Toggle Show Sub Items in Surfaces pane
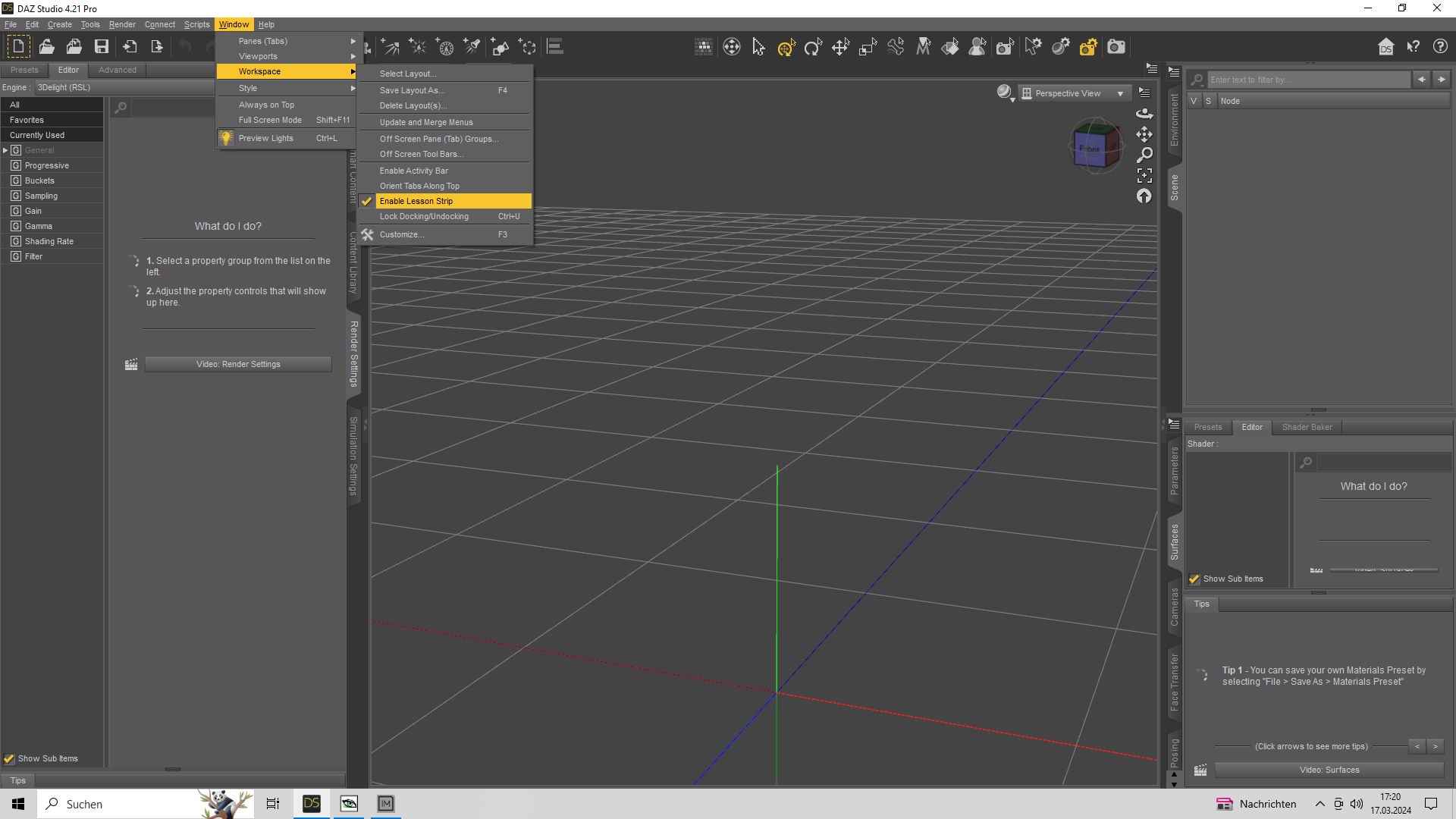The height and width of the screenshot is (819, 1456). pyautogui.click(x=1195, y=579)
